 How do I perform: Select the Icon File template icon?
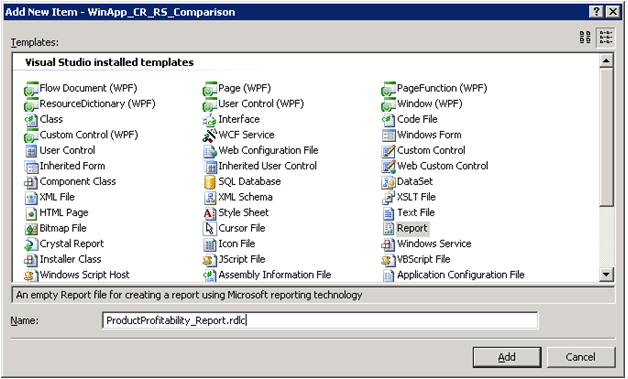(209, 244)
